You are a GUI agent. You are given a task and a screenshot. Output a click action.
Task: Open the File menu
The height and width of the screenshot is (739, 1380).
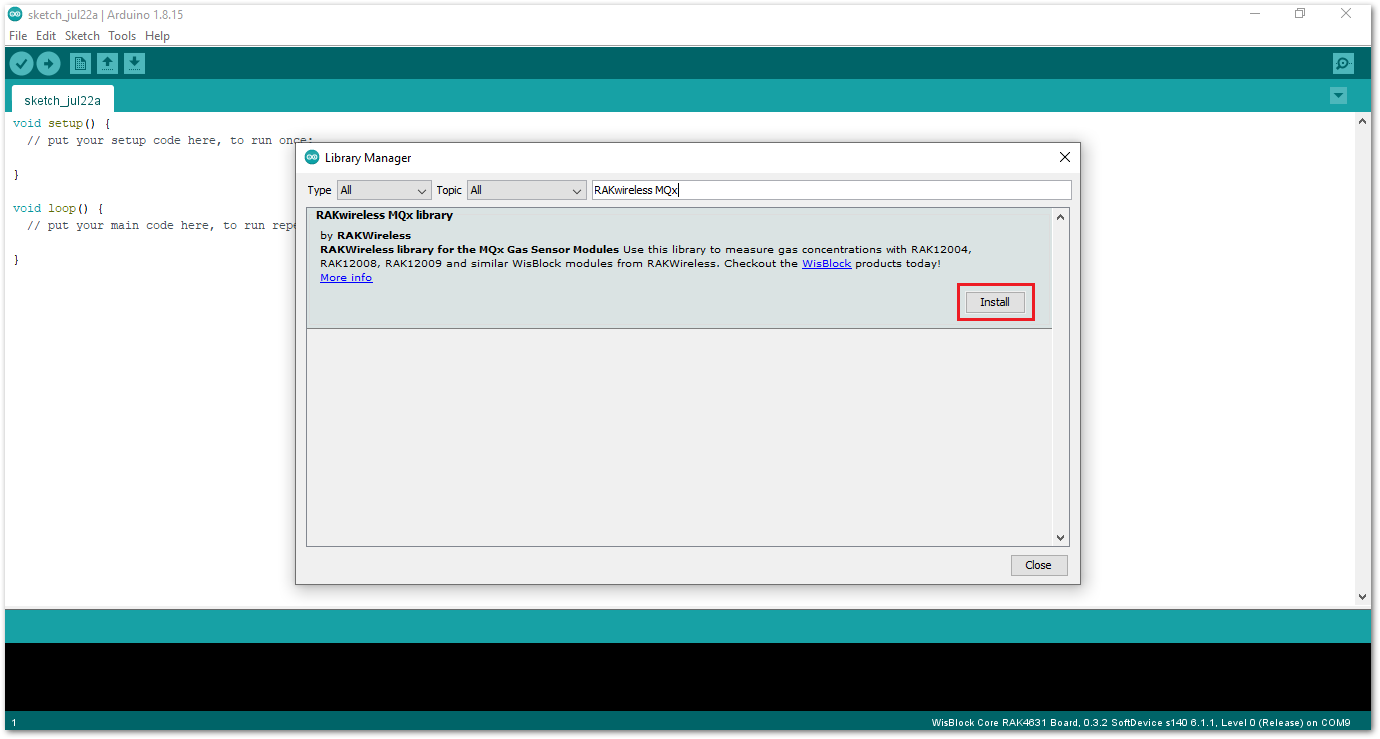point(19,36)
